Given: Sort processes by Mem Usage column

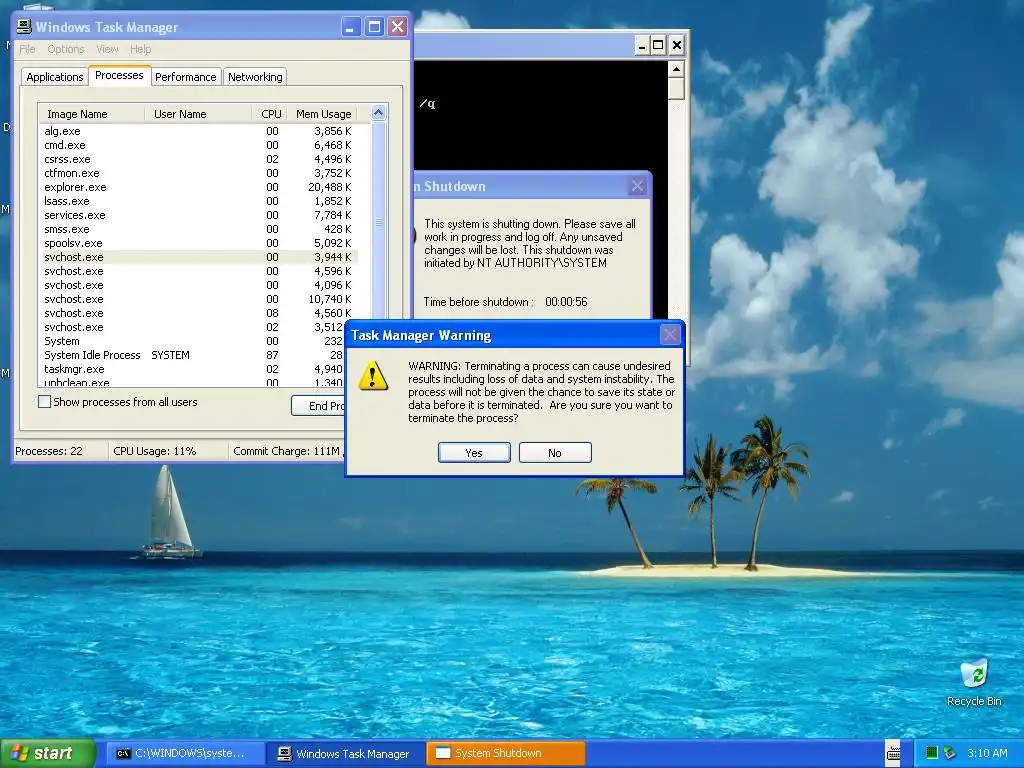Looking at the screenshot, I should pos(323,114).
